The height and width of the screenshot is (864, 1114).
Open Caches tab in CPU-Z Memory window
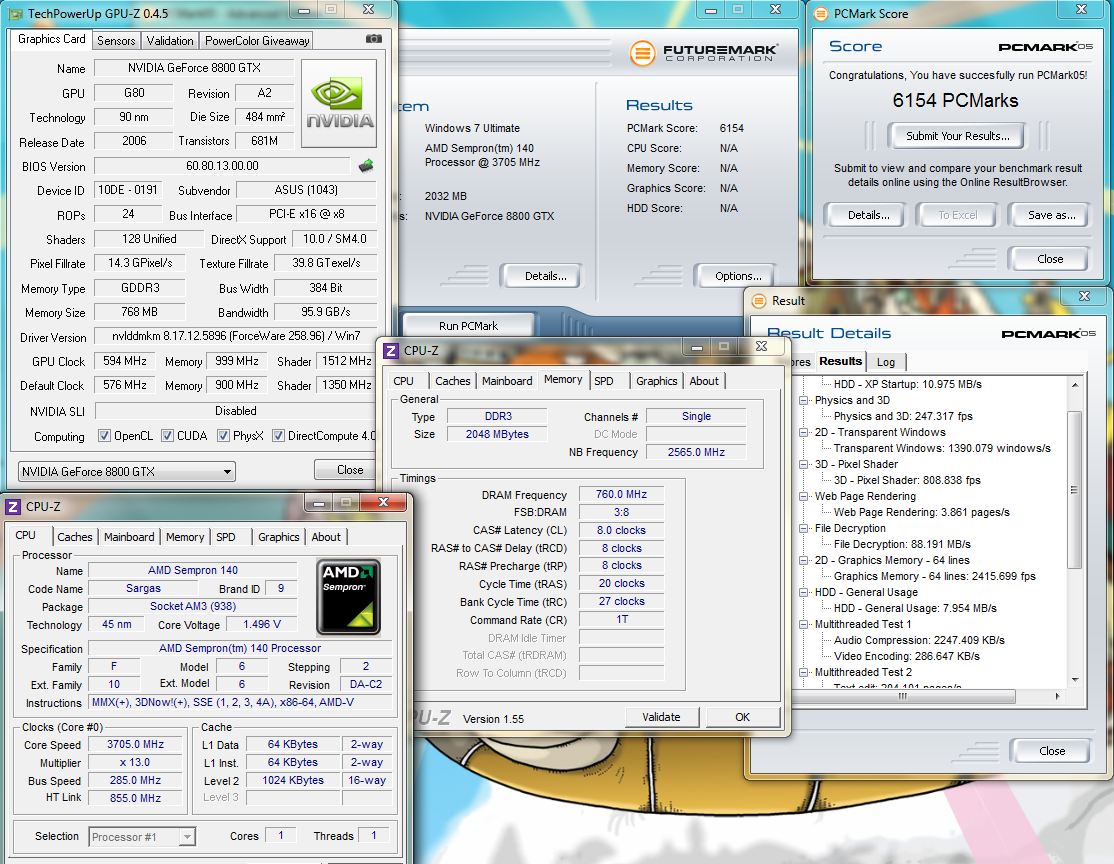[453, 381]
